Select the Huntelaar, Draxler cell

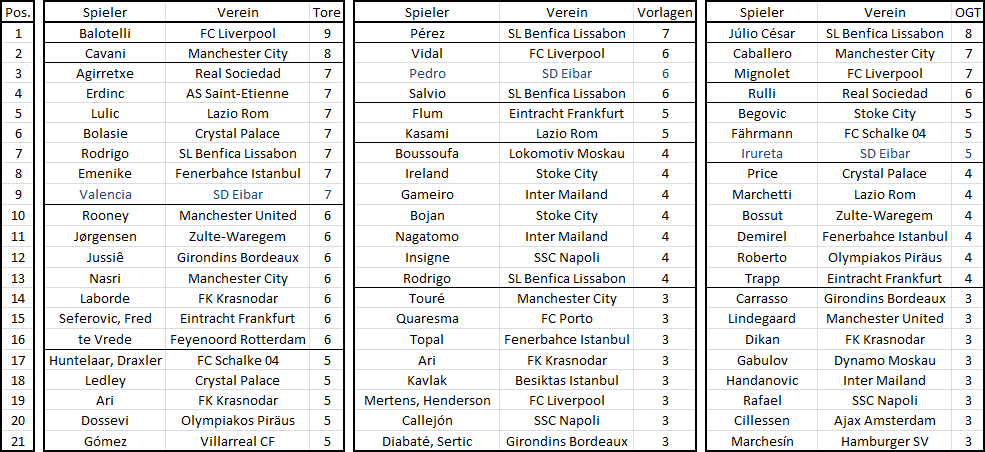coord(105,360)
